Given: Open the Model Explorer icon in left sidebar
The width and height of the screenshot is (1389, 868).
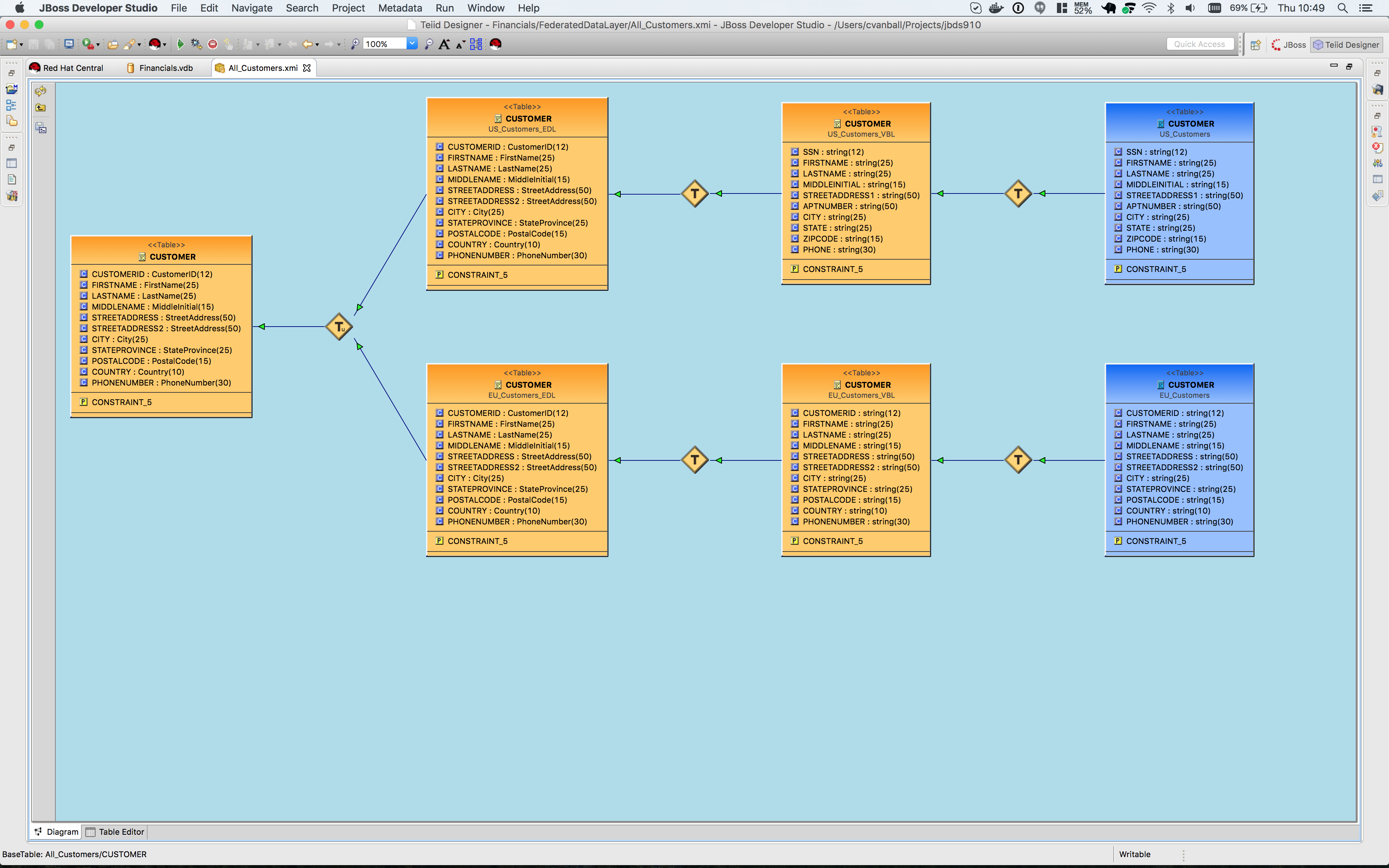Looking at the screenshot, I should (x=12, y=88).
